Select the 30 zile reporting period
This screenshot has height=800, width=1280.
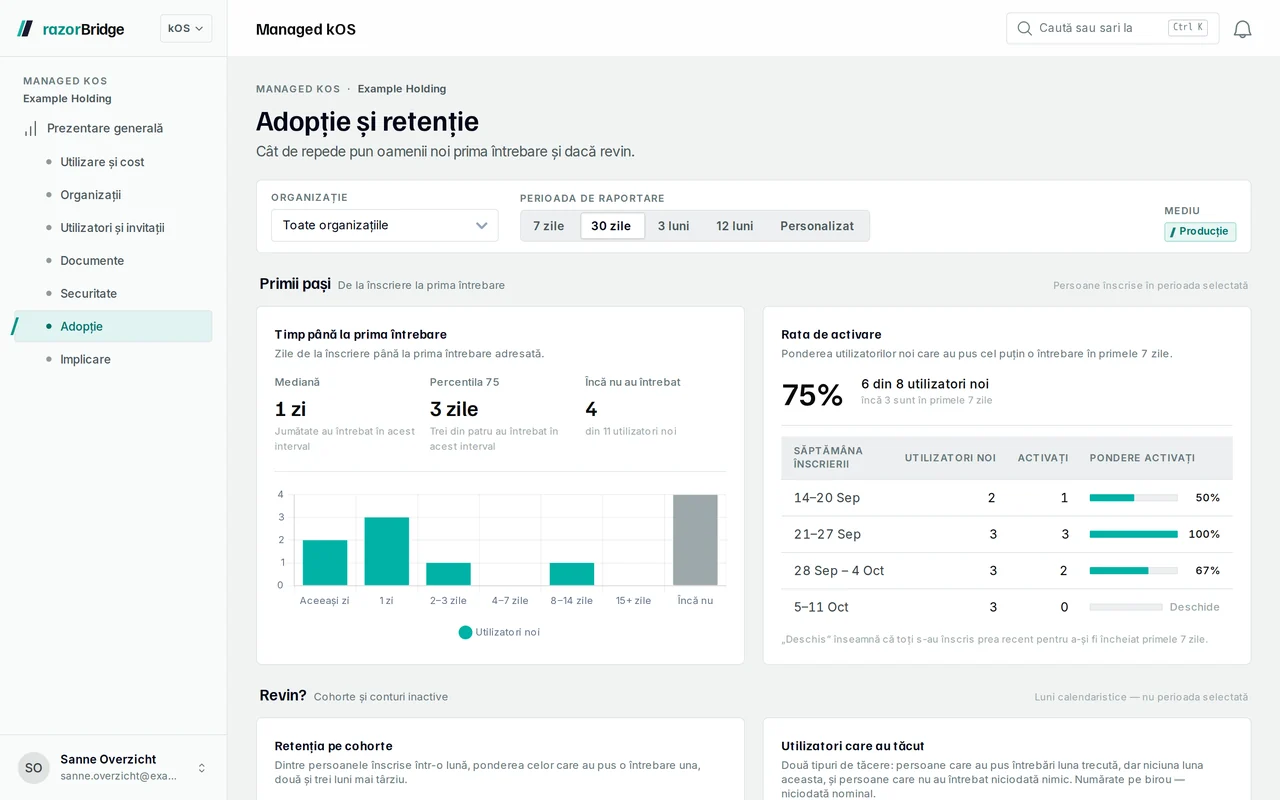click(x=611, y=226)
